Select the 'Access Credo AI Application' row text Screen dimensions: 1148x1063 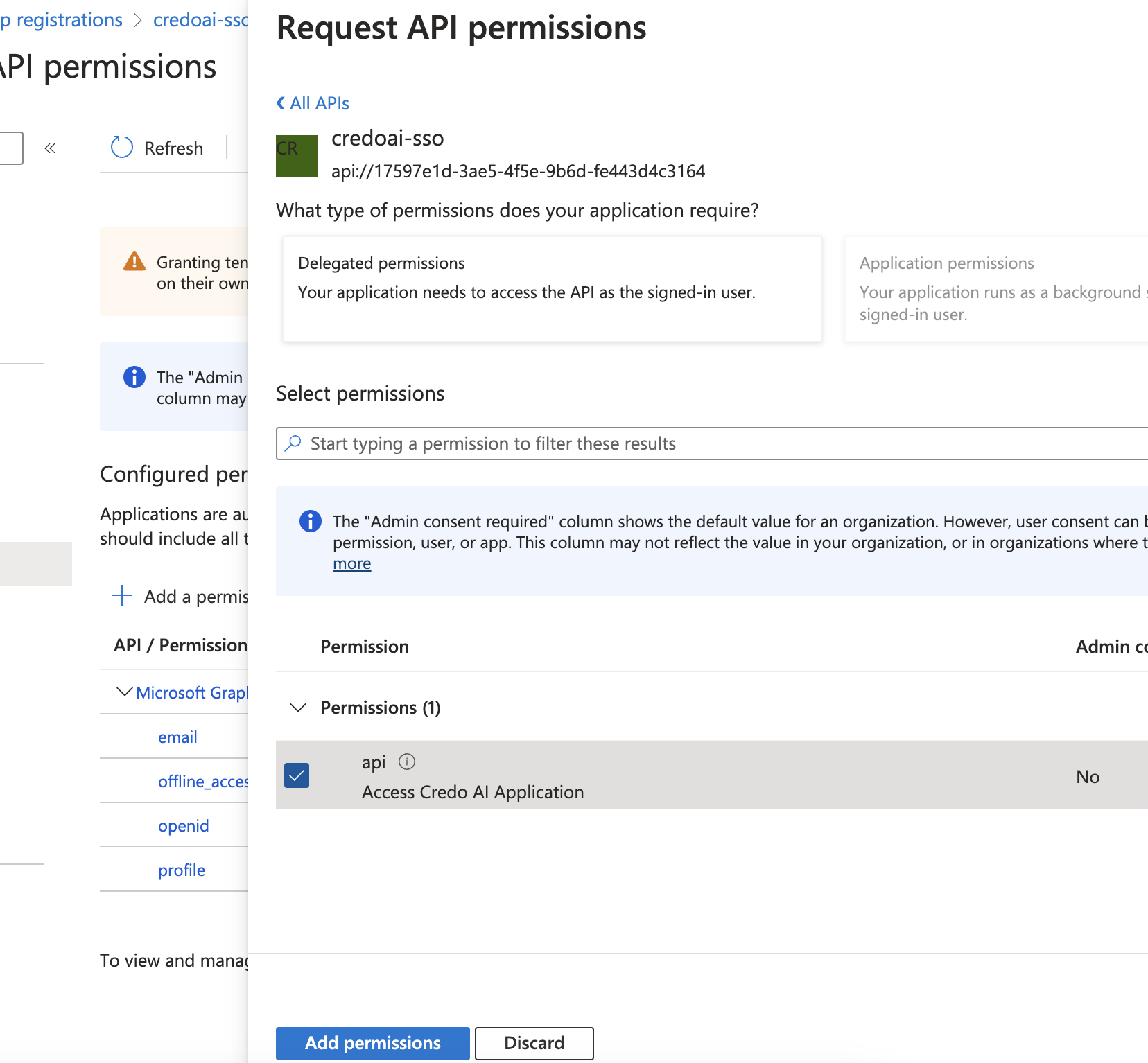pos(473,792)
